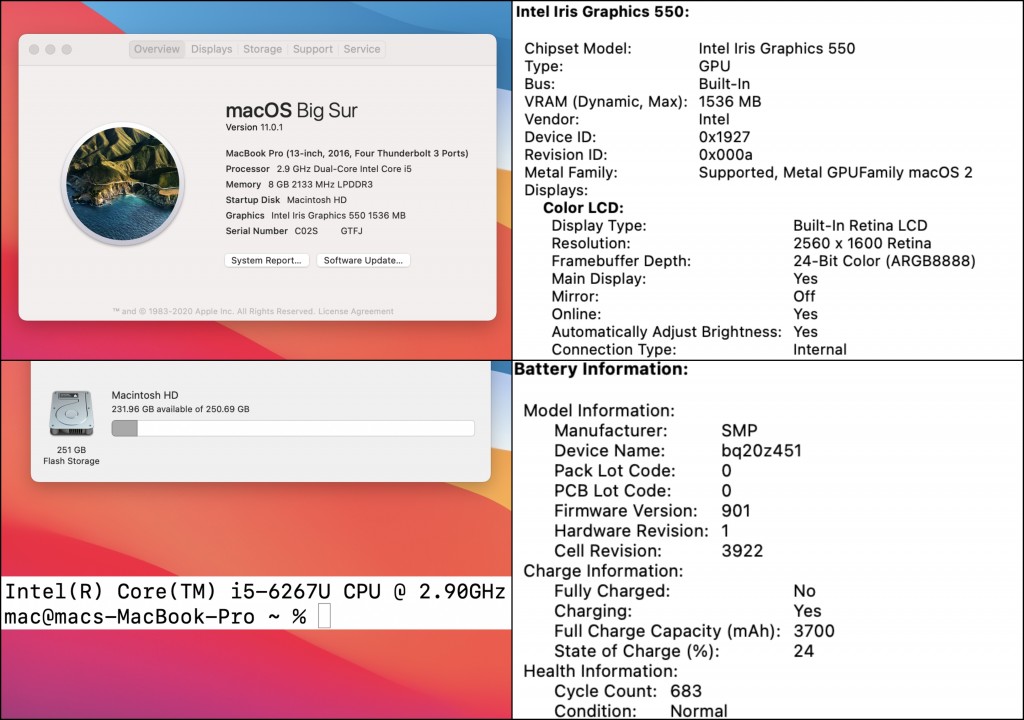Select the Startup Disk 'Macintosh HD' value
The height and width of the screenshot is (720, 1024).
click(317, 200)
